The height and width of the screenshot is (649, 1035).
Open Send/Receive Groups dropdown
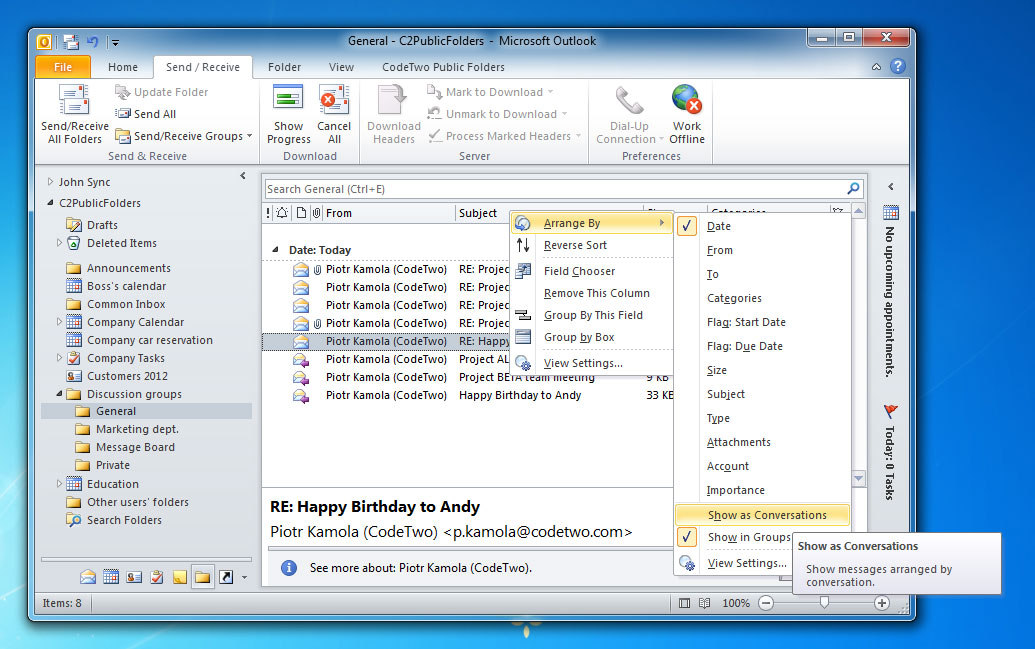[x=250, y=136]
